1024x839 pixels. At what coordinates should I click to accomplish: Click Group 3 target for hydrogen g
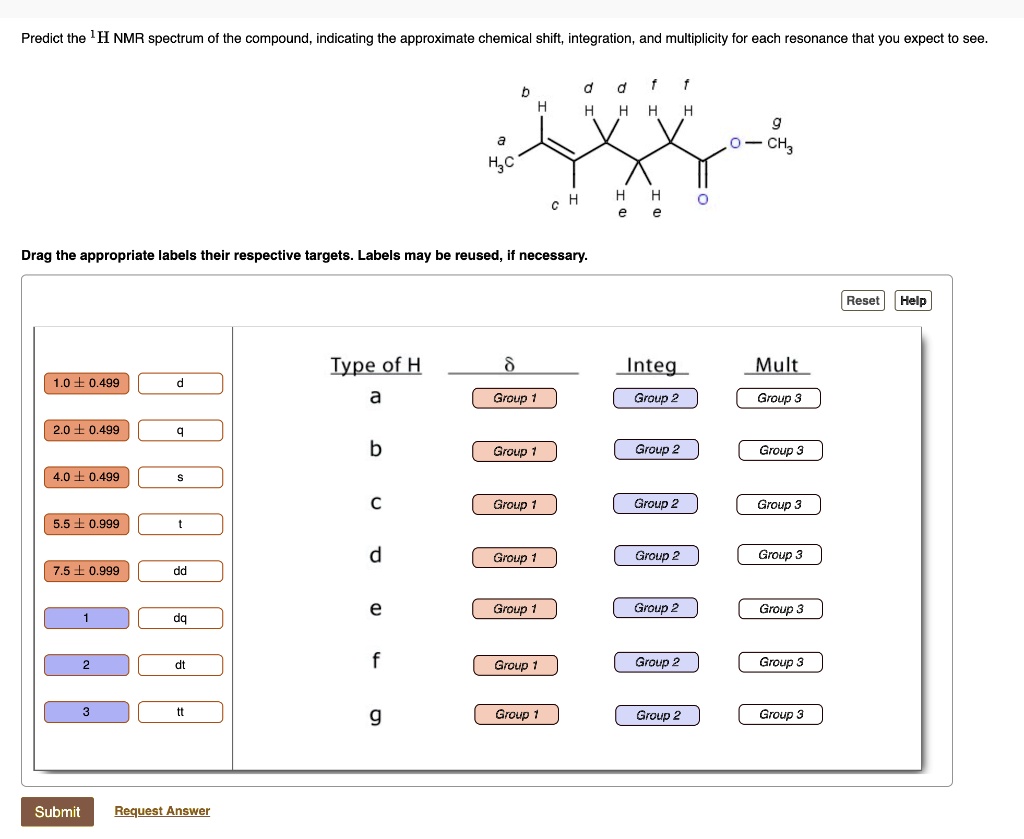[780, 714]
